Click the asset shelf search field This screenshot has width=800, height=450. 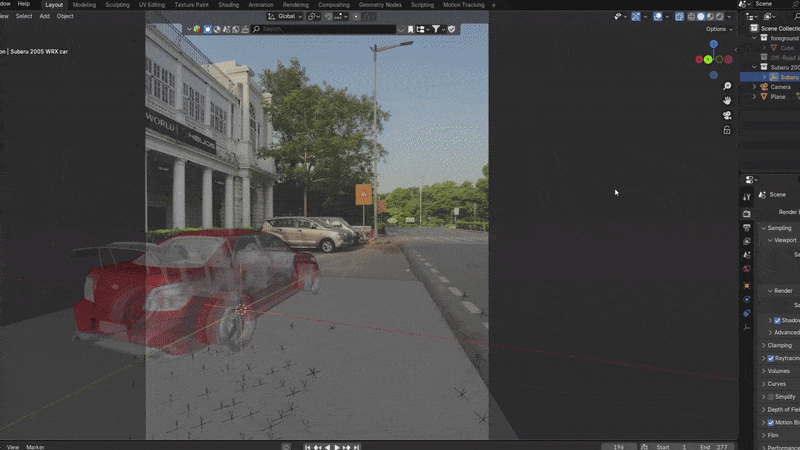323,29
